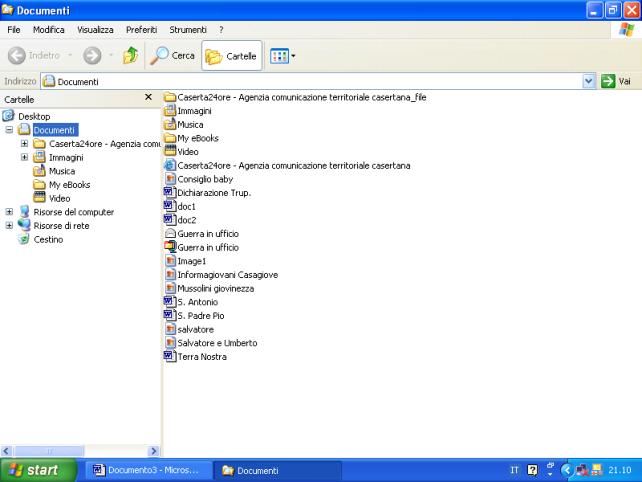The width and height of the screenshot is (642, 482).
Task: Select the Guerra in ufficio mail icon
Action: [170, 234]
